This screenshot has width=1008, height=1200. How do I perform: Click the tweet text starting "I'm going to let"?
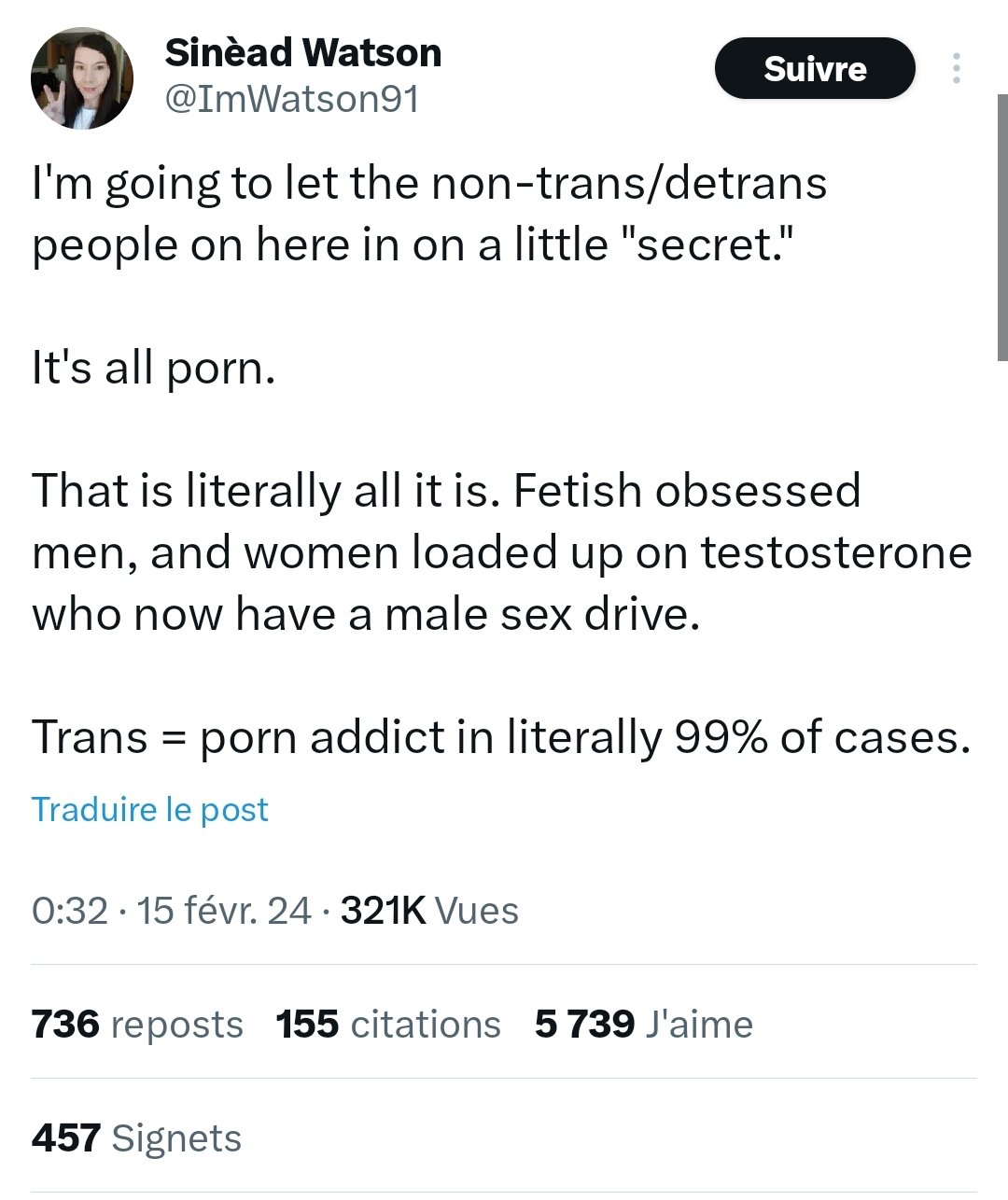[429, 214]
